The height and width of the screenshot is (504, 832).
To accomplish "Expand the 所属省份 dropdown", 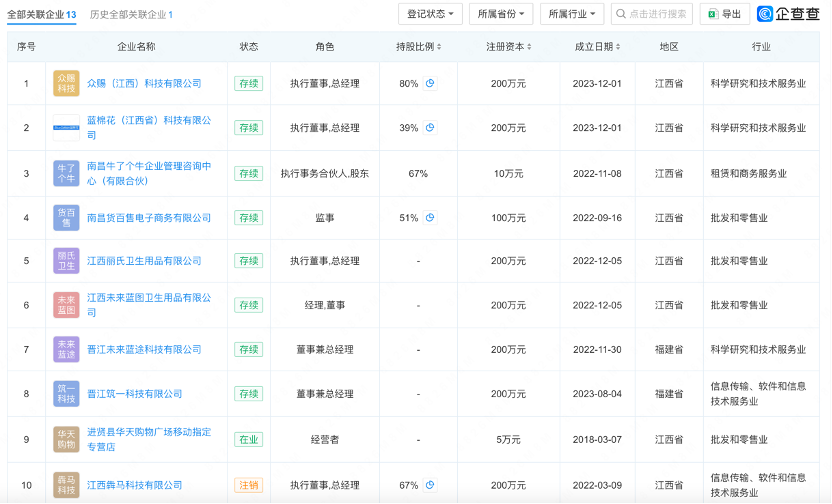I will (502, 14).
